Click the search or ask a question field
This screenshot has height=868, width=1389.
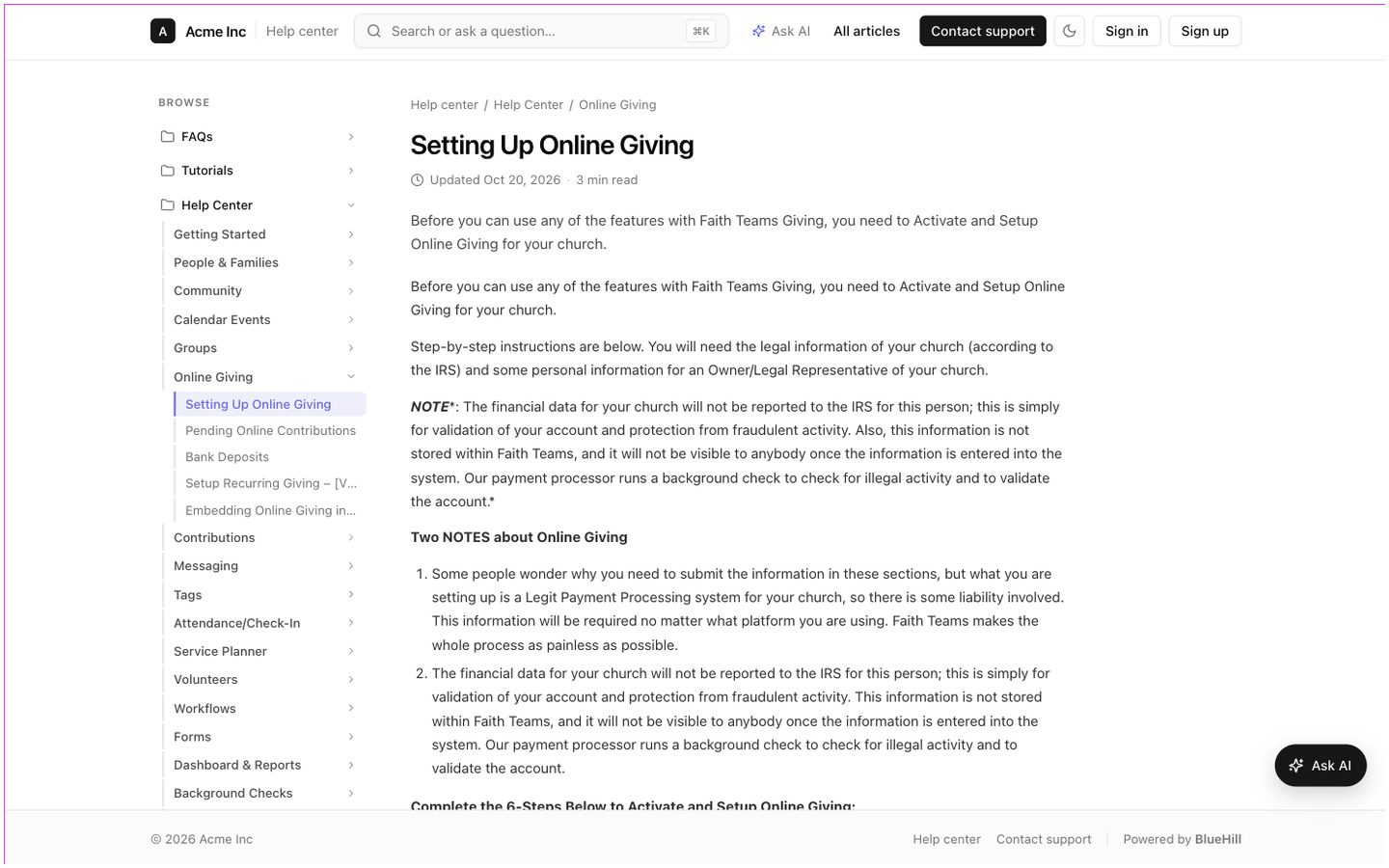pyautogui.click(x=541, y=31)
